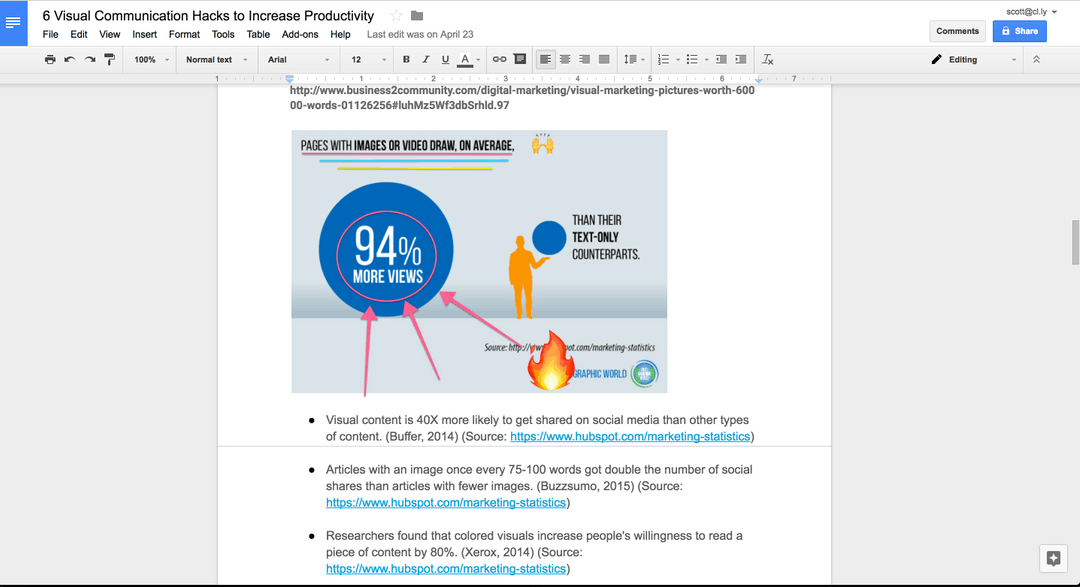Toggle italic formatting

click(x=426, y=60)
